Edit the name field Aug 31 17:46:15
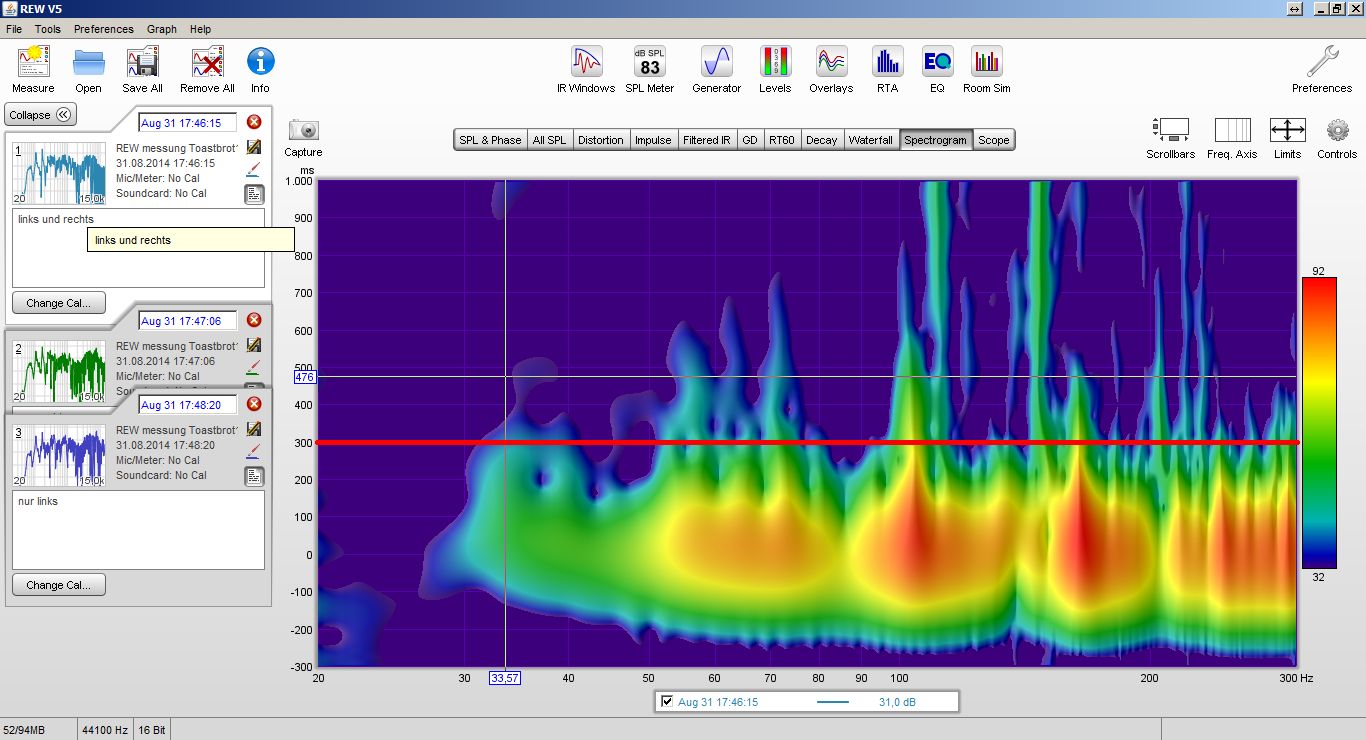The width and height of the screenshot is (1366, 740). (188, 123)
